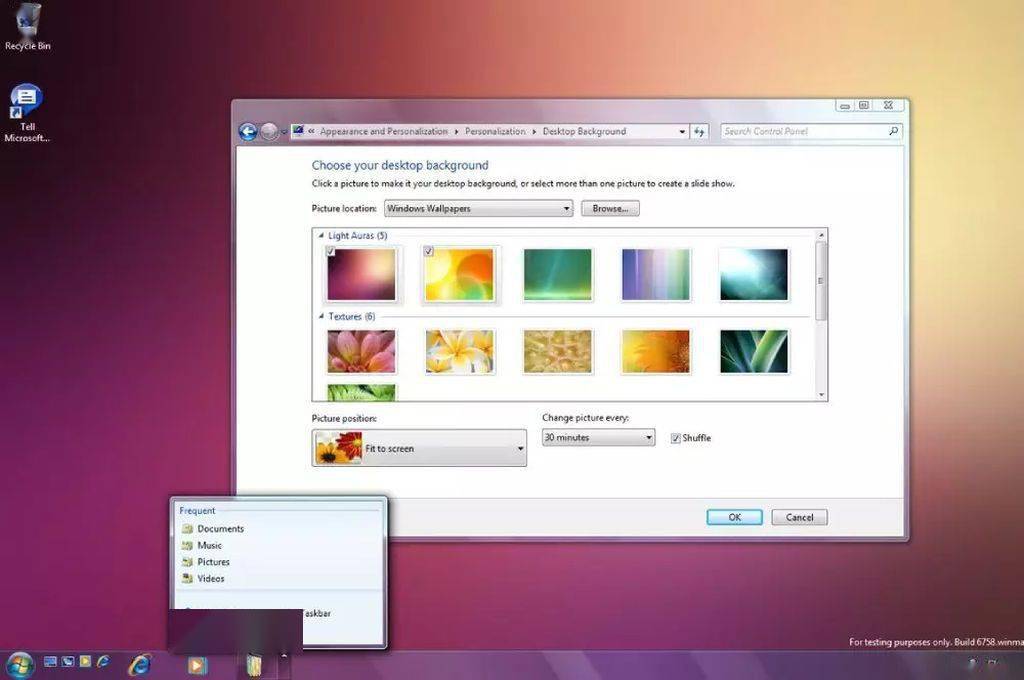
Task: Select the purple-green striped wallpaper thumbnail
Action: 656,274
